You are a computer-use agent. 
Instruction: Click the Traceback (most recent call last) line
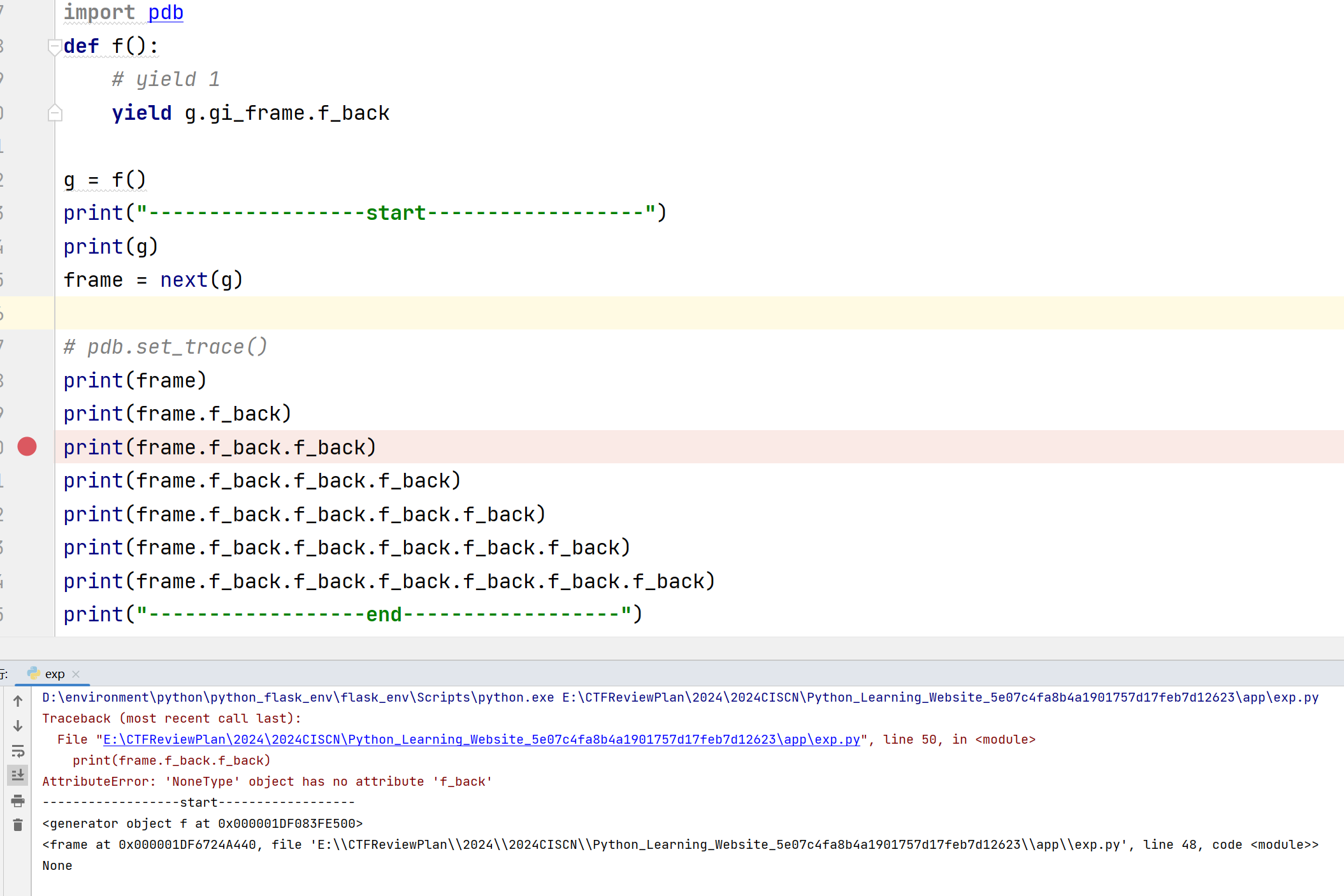pos(171,718)
